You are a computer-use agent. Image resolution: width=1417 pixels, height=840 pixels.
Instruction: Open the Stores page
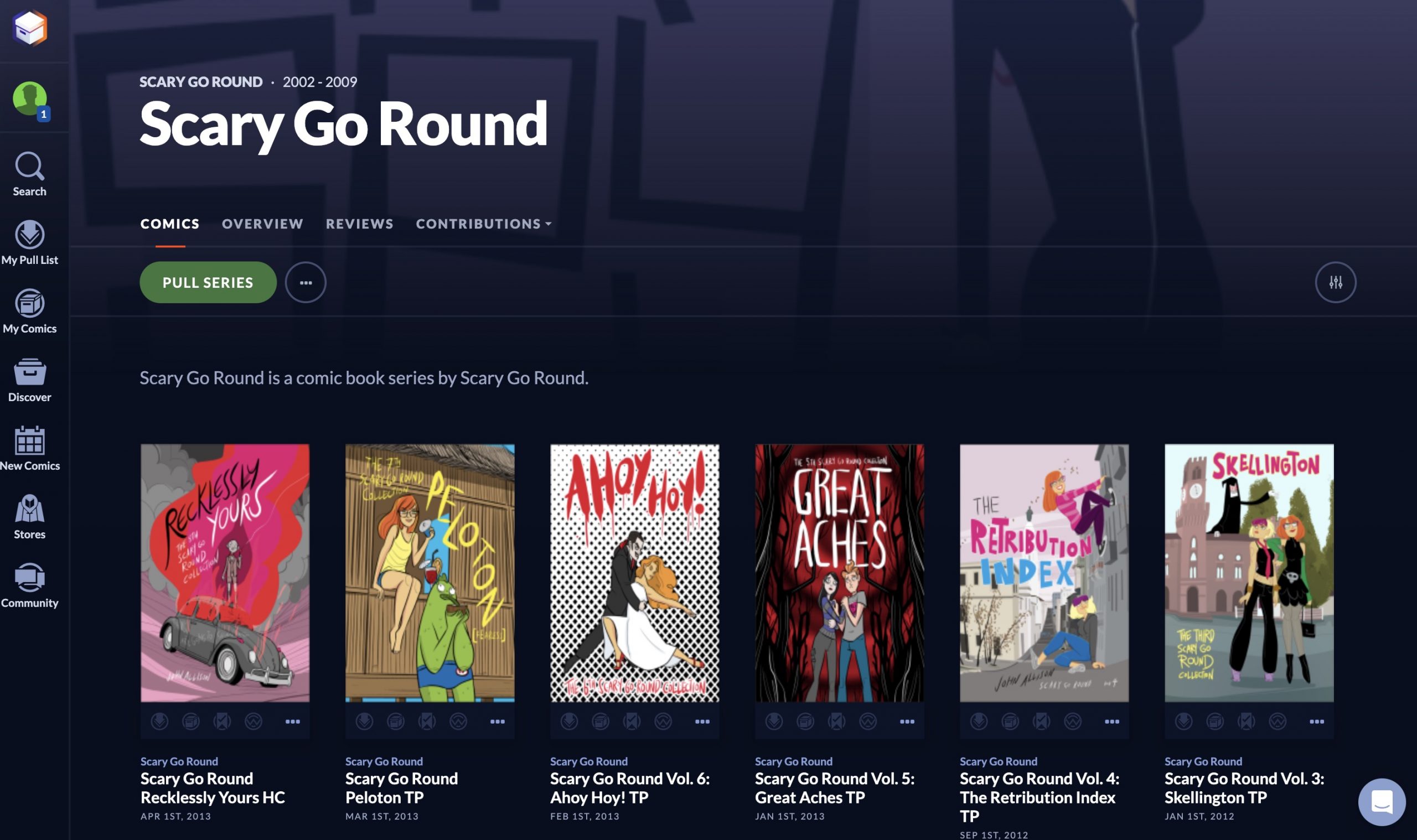29,517
